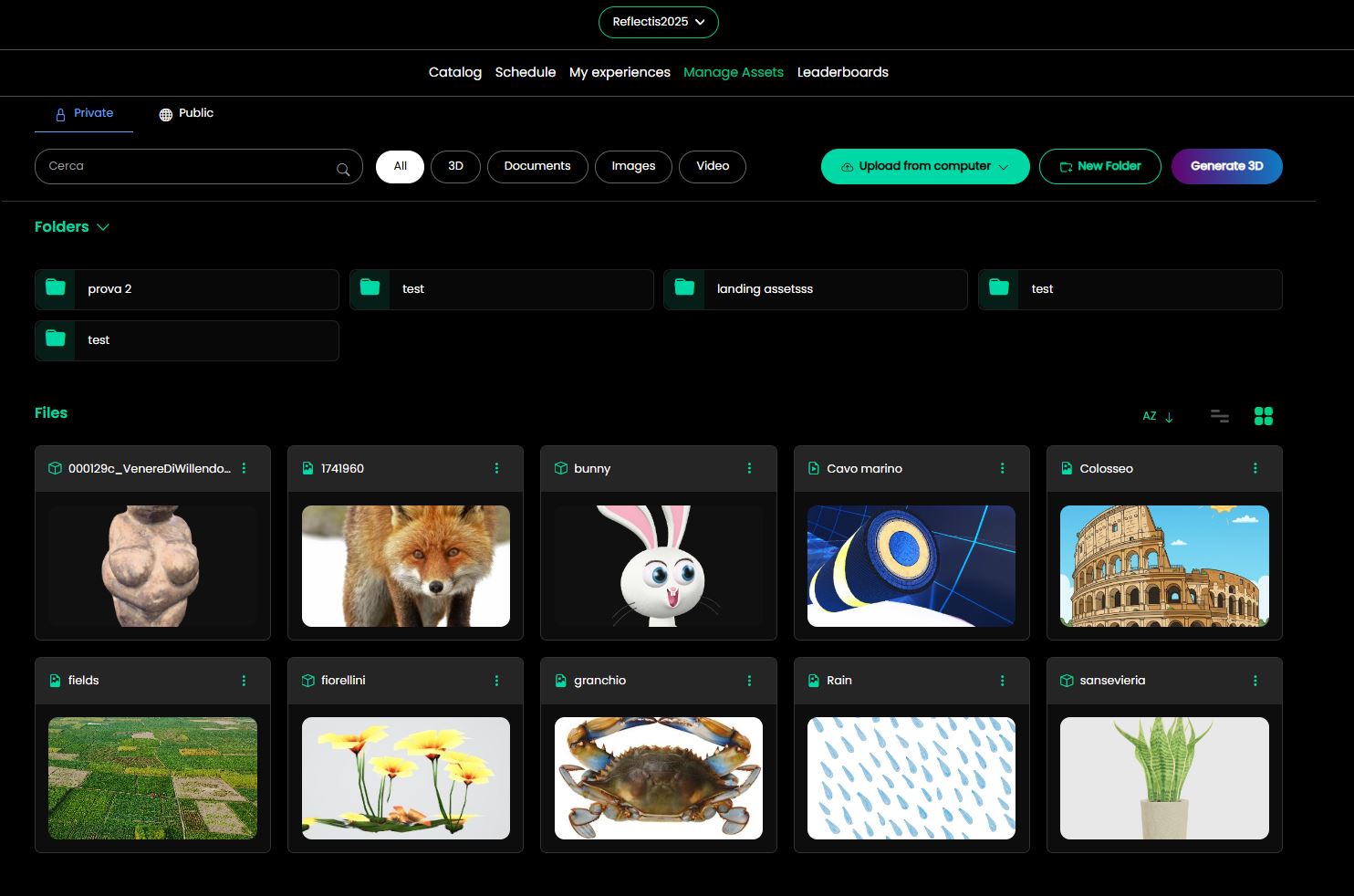This screenshot has height=896, width=1354.
Task: Select the All filter chip
Action: tap(400, 166)
